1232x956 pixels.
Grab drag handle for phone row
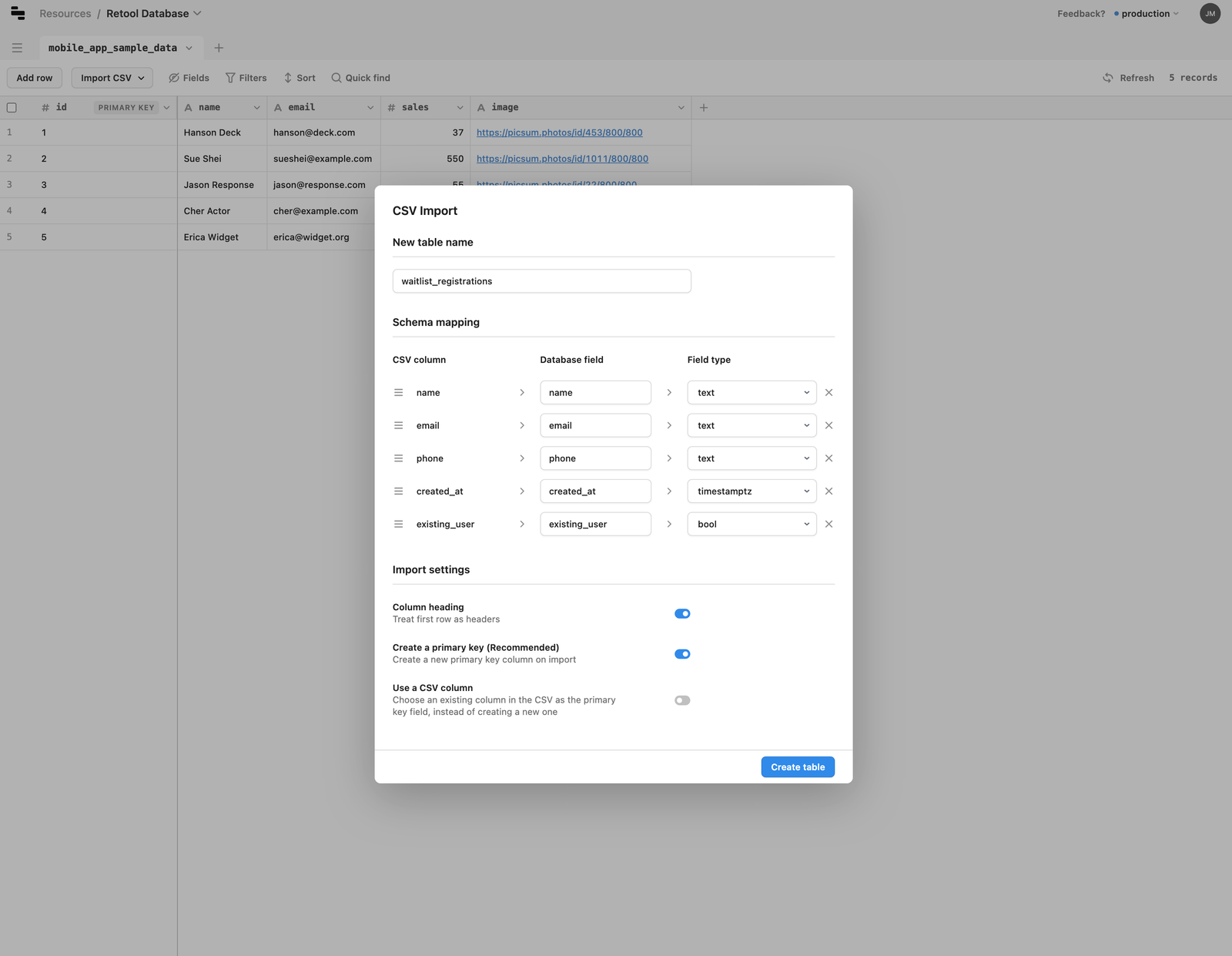pos(399,458)
